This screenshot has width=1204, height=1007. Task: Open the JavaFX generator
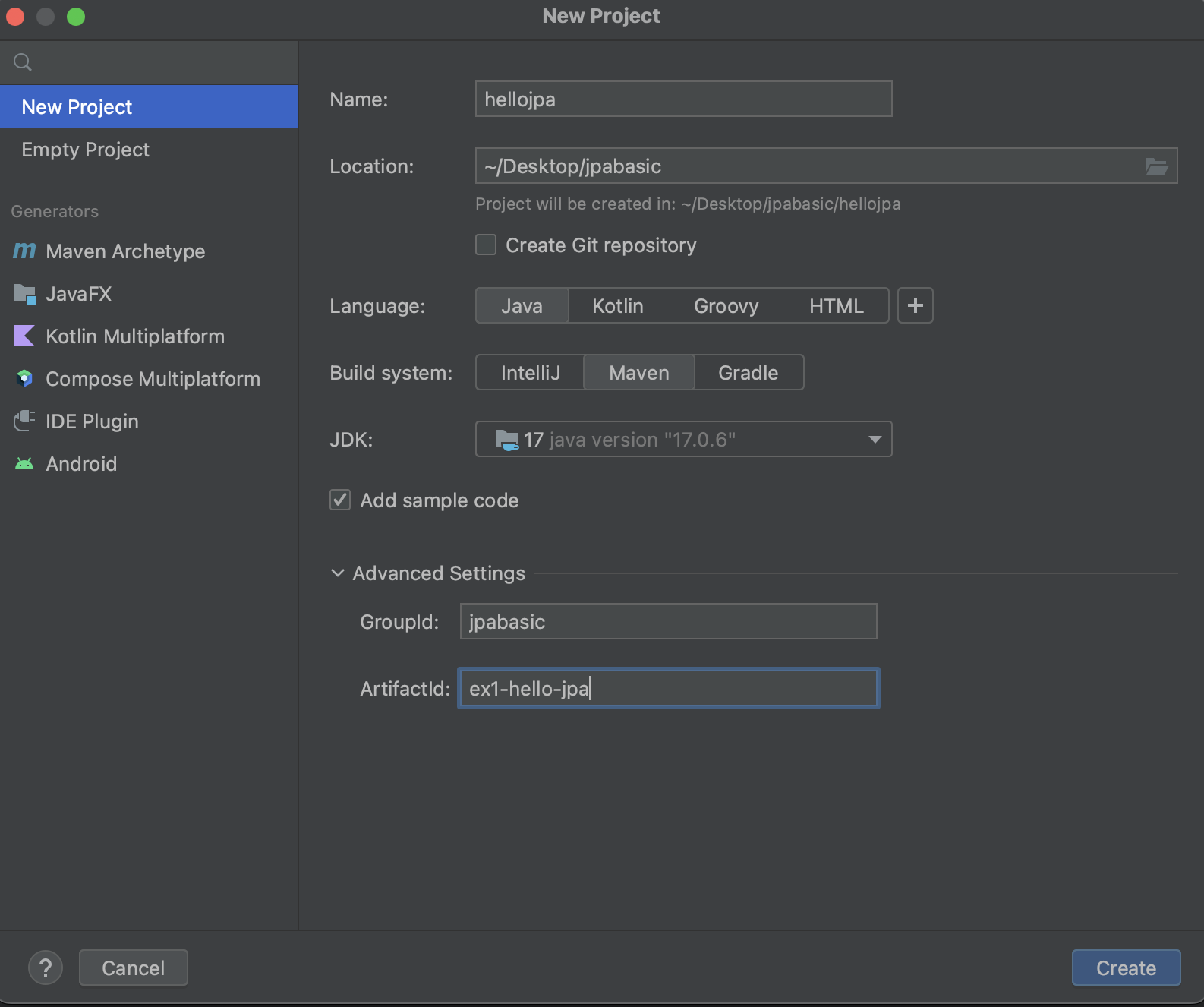coord(149,293)
